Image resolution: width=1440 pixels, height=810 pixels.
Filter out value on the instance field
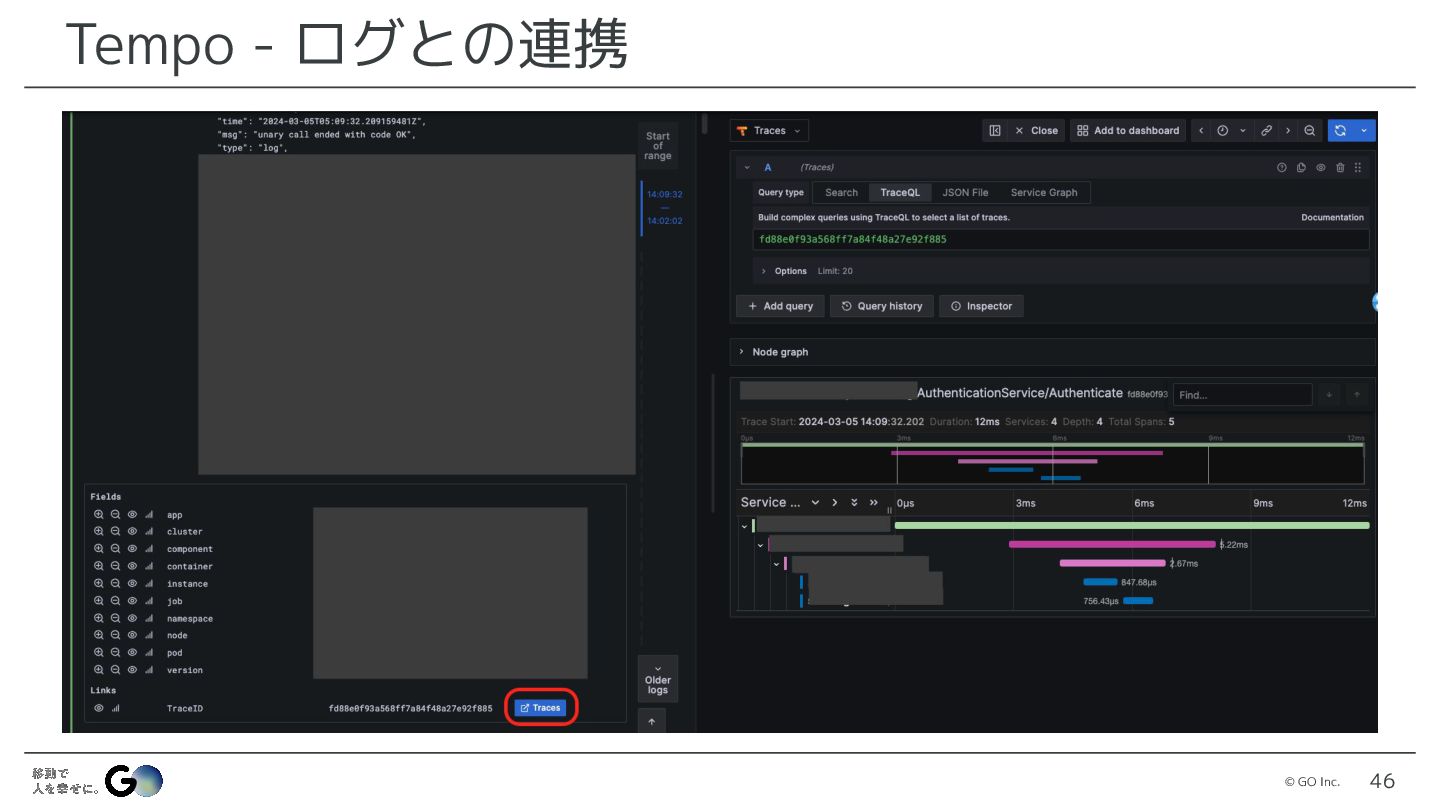[x=115, y=584]
